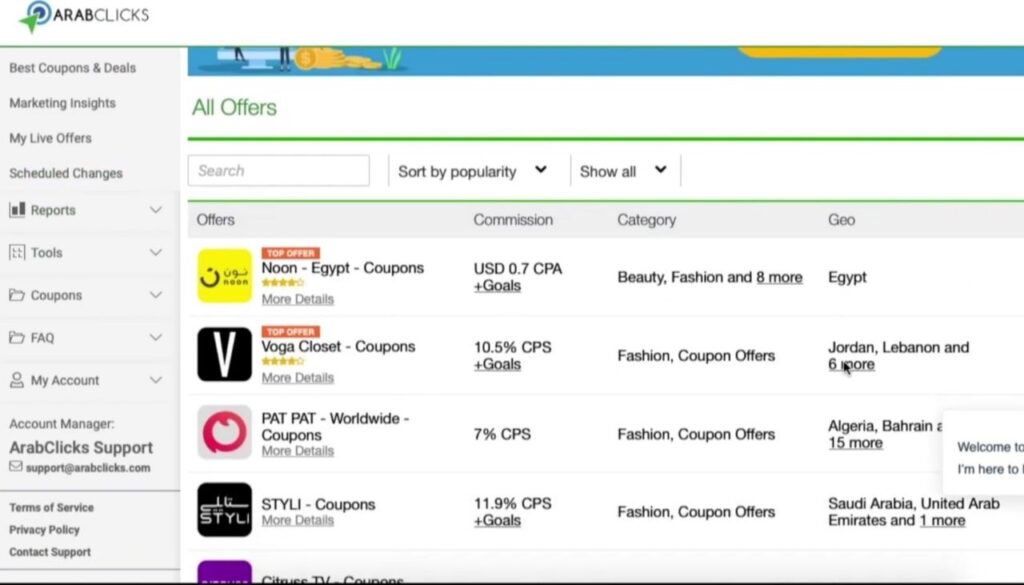The height and width of the screenshot is (585, 1024).
Task: Expand the FAQ menu chevron
Action: [155, 338]
